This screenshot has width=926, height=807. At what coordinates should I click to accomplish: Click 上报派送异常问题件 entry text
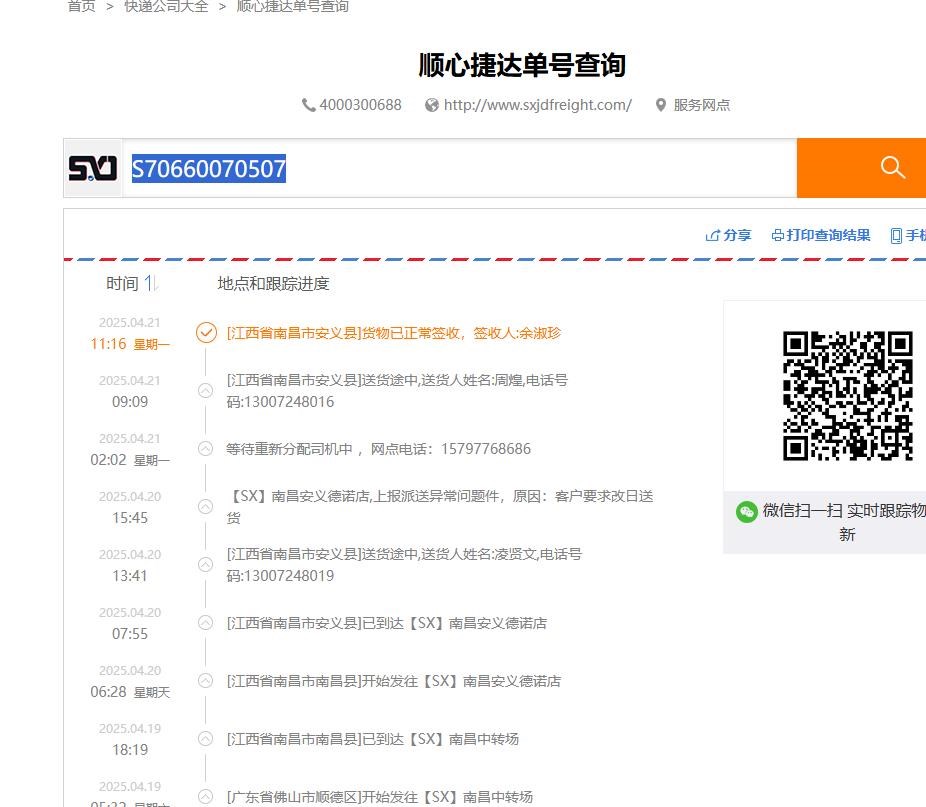[x=440, y=507]
